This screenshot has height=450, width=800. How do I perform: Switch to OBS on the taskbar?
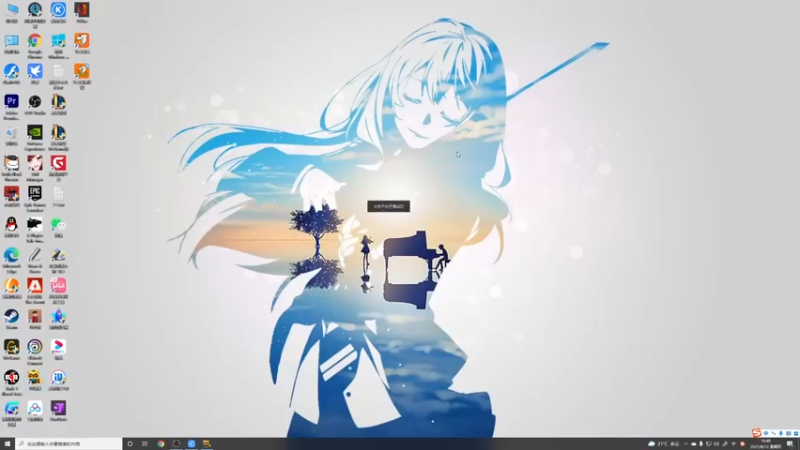pyautogui.click(x=176, y=444)
